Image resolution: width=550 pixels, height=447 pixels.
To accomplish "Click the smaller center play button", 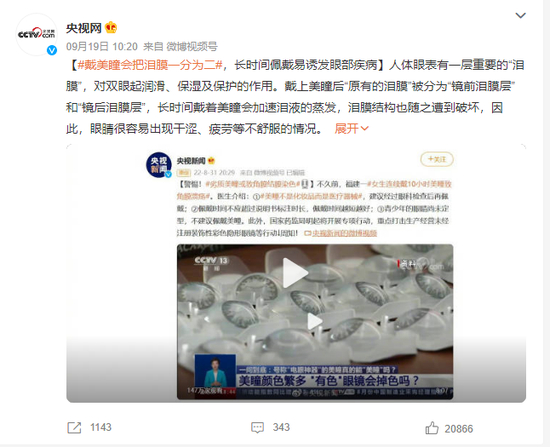I will tap(315, 321).
